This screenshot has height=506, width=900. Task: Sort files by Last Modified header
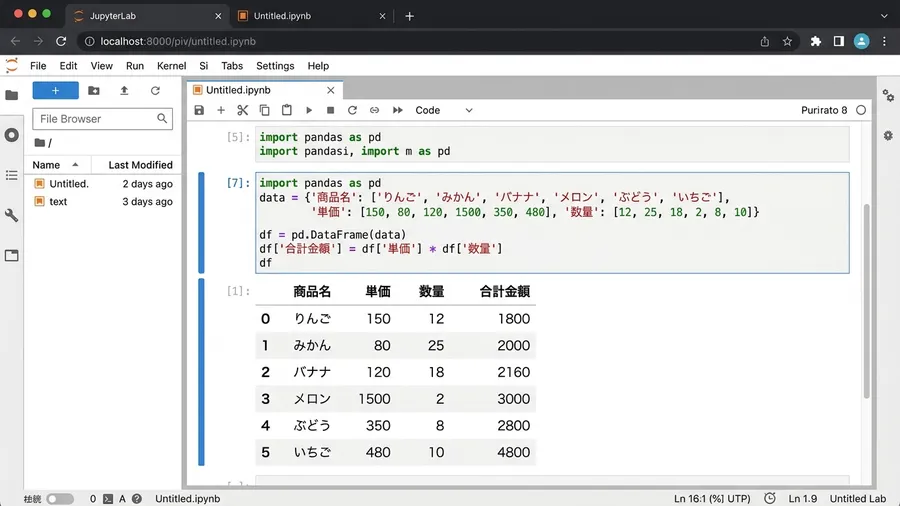point(140,165)
